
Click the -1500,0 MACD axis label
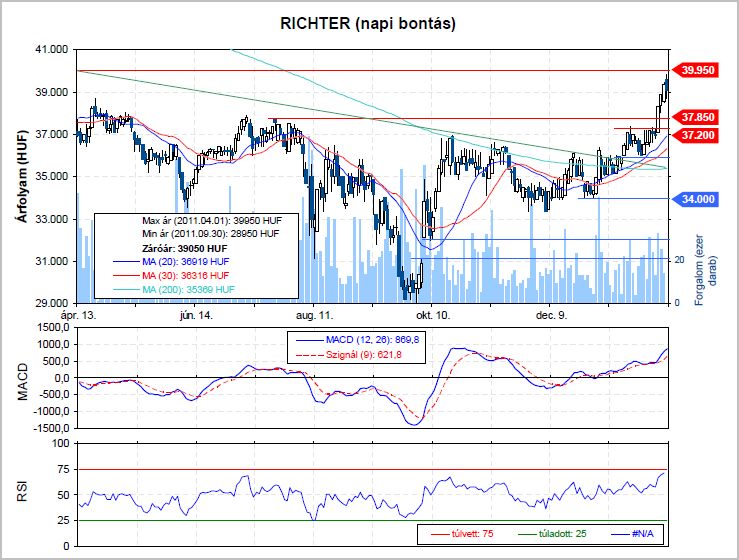click(x=52, y=428)
